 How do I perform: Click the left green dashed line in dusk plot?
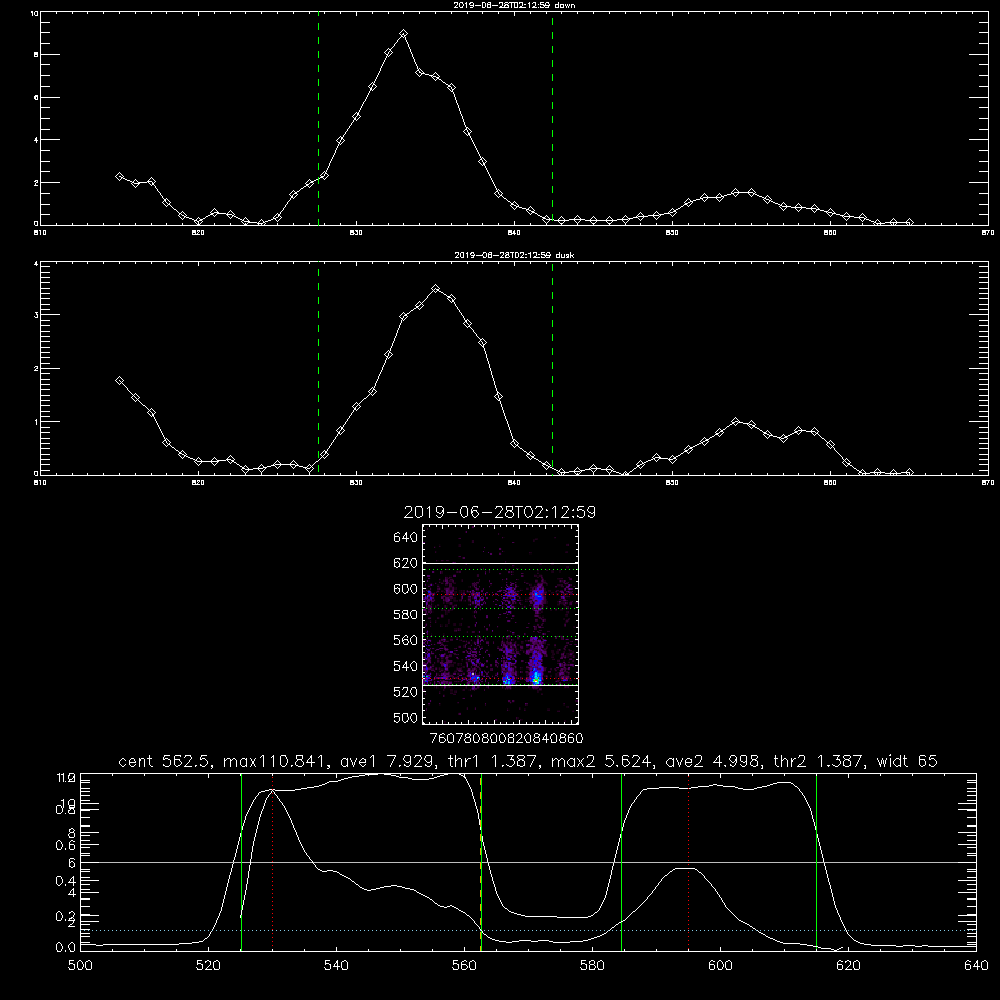(318, 369)
